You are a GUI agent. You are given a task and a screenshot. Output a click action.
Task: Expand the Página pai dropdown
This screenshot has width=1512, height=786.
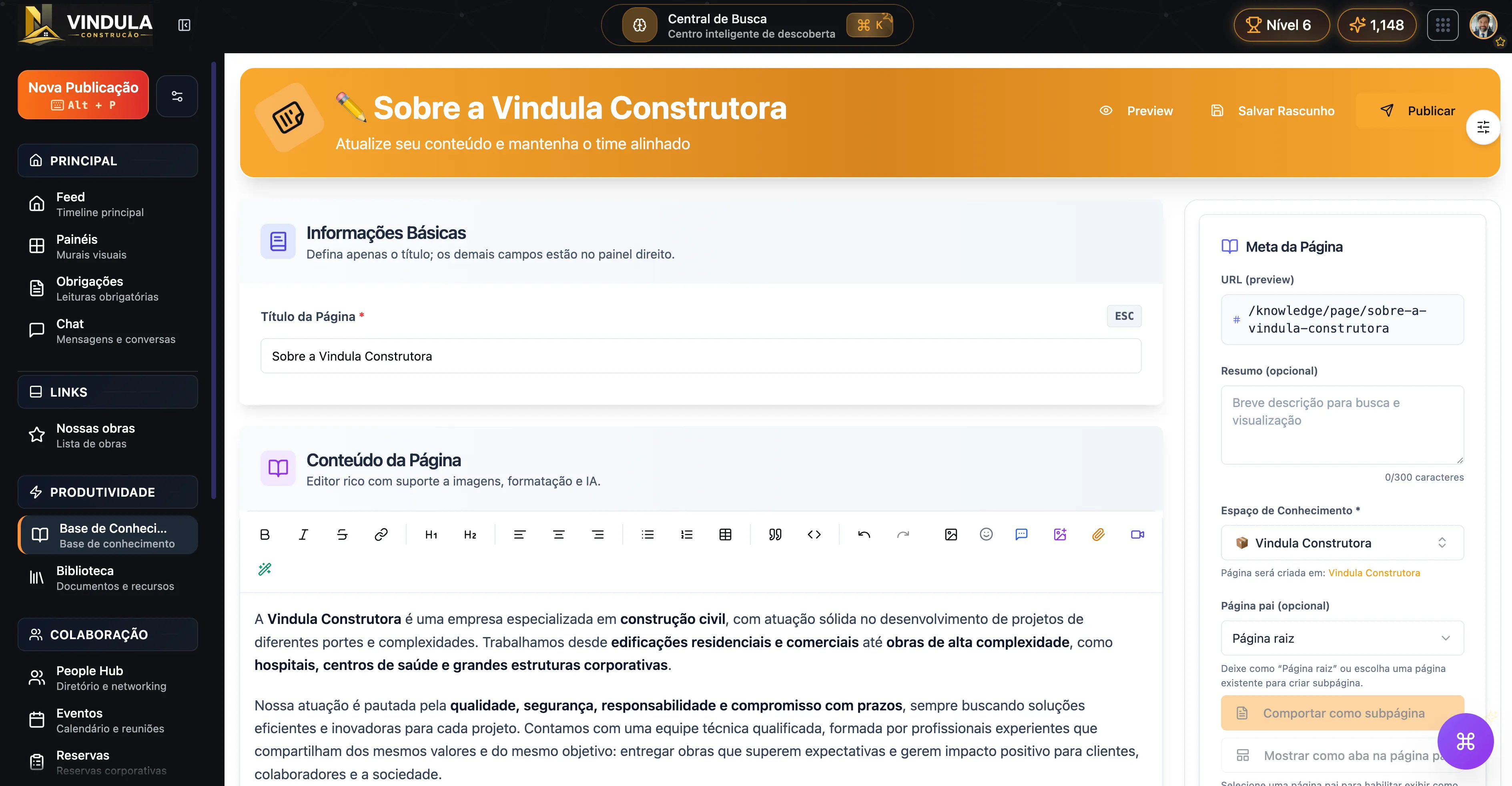[1342, 638]
